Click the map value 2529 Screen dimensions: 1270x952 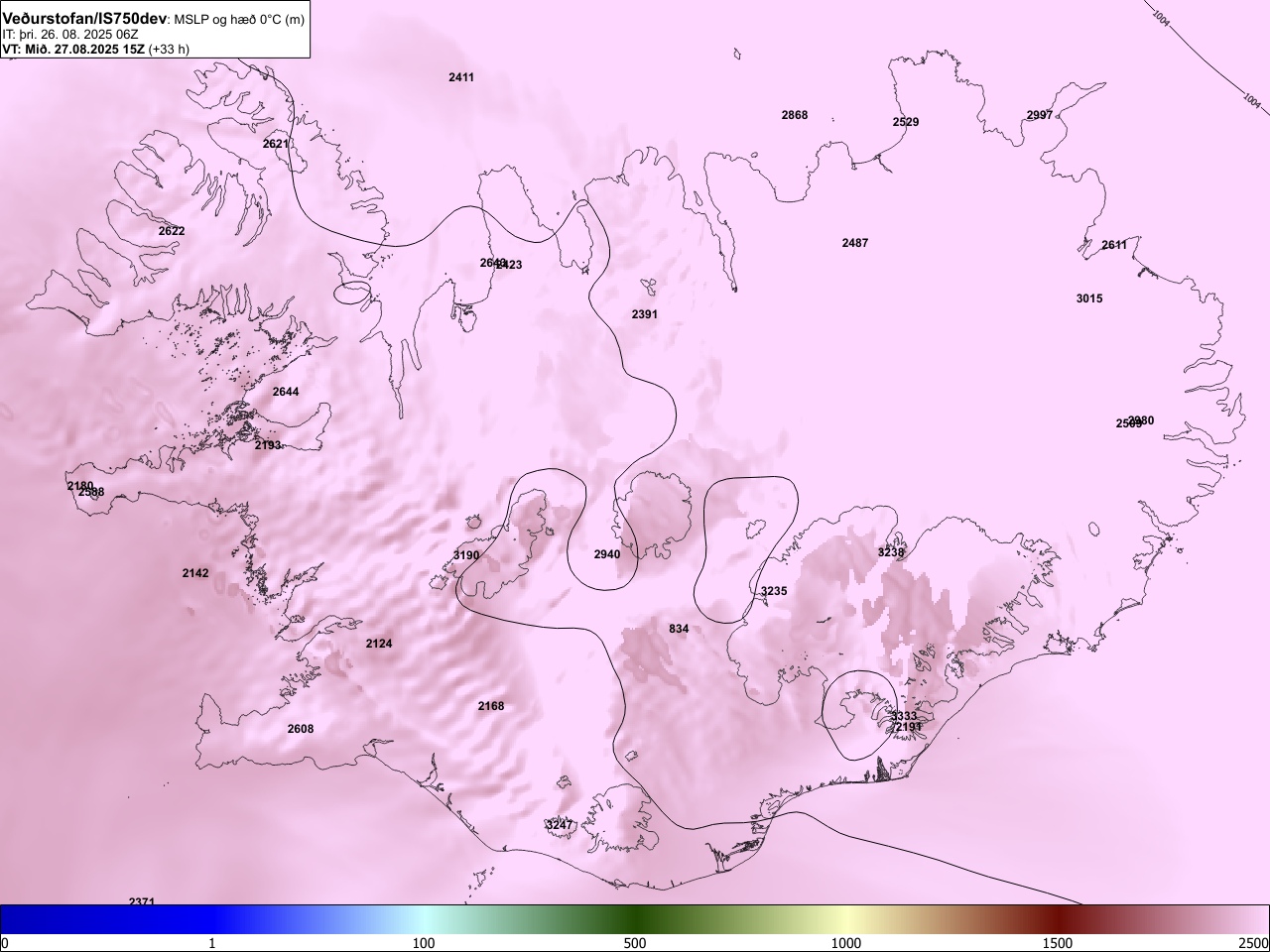click(x=906, y=122)
